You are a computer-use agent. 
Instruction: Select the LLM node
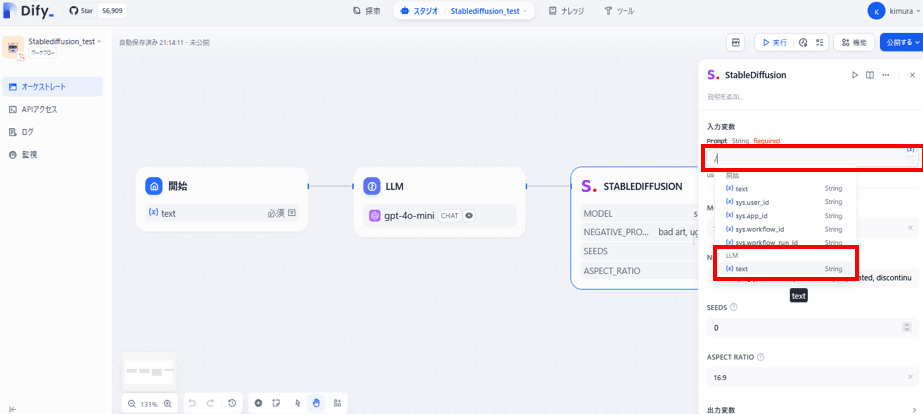(x=439, y=202)
